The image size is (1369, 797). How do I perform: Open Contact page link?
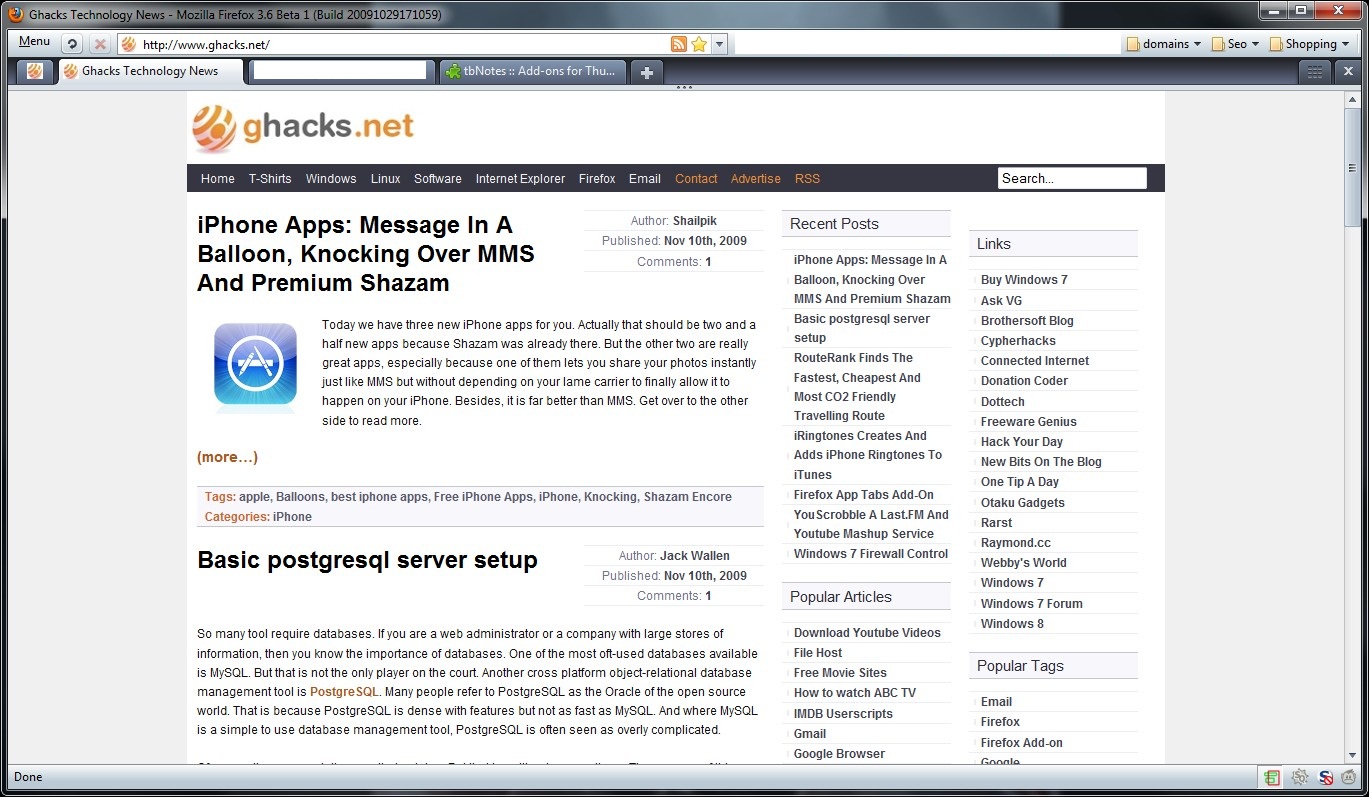(696, 179)
